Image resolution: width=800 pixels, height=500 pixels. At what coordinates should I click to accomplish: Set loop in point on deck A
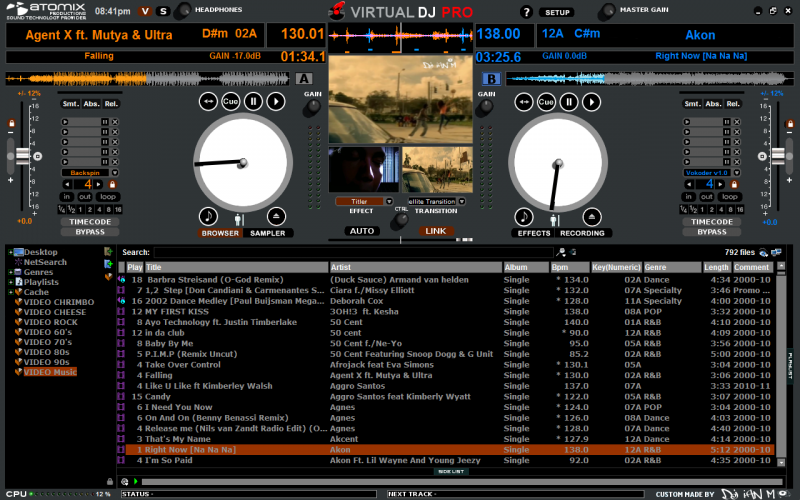click(x=66, y=197)
